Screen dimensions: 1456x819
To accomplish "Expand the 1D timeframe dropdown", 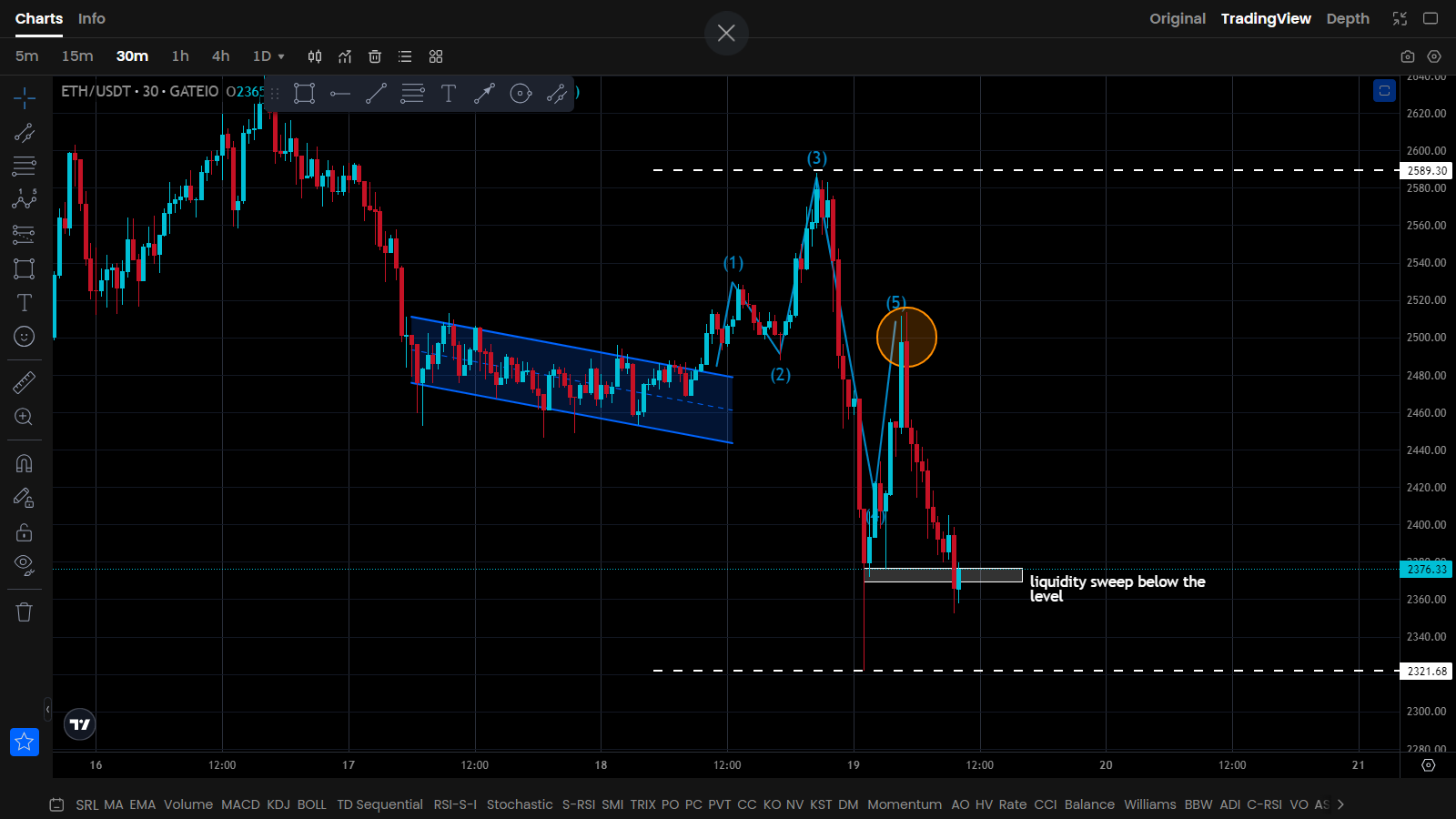I will click(268, 56).
